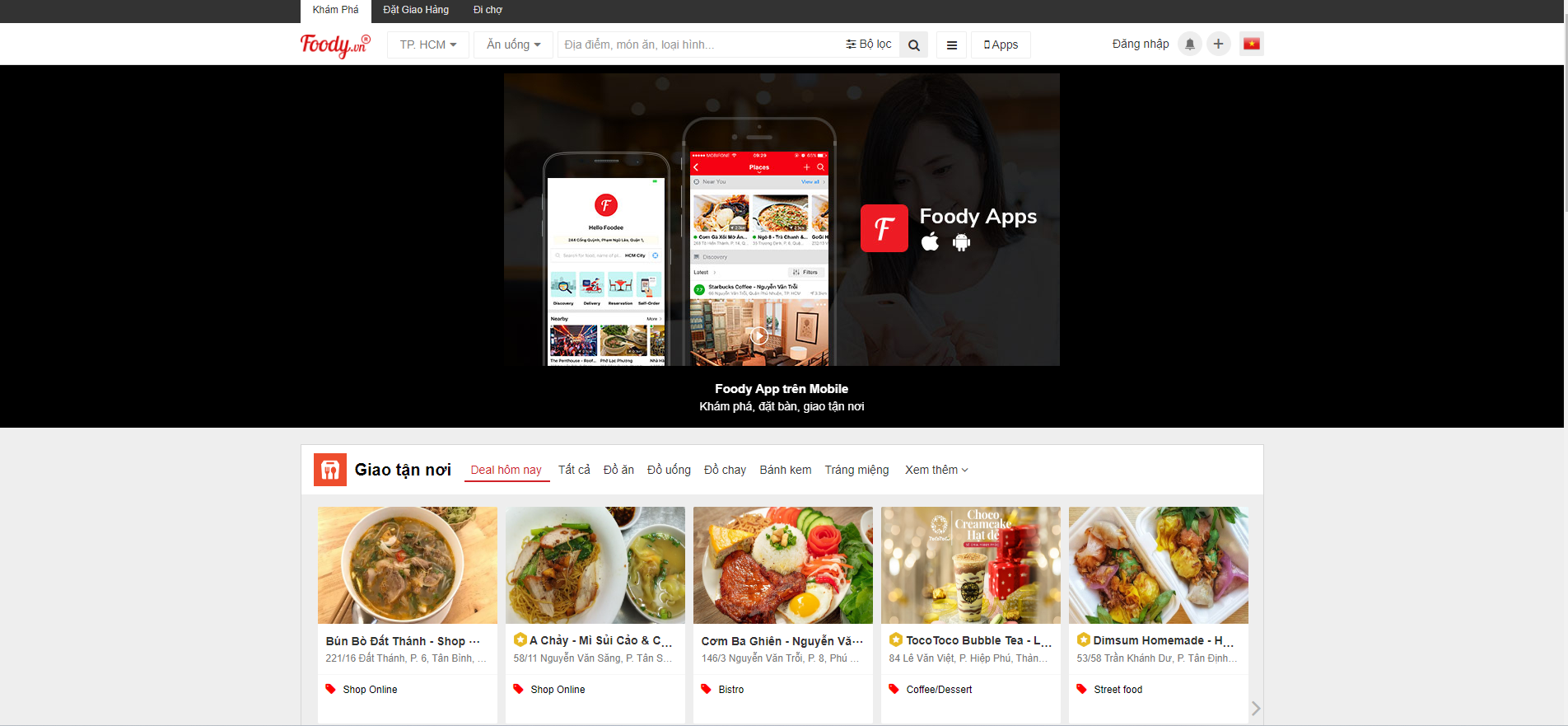Click the Android app icon

pos(961,241)
